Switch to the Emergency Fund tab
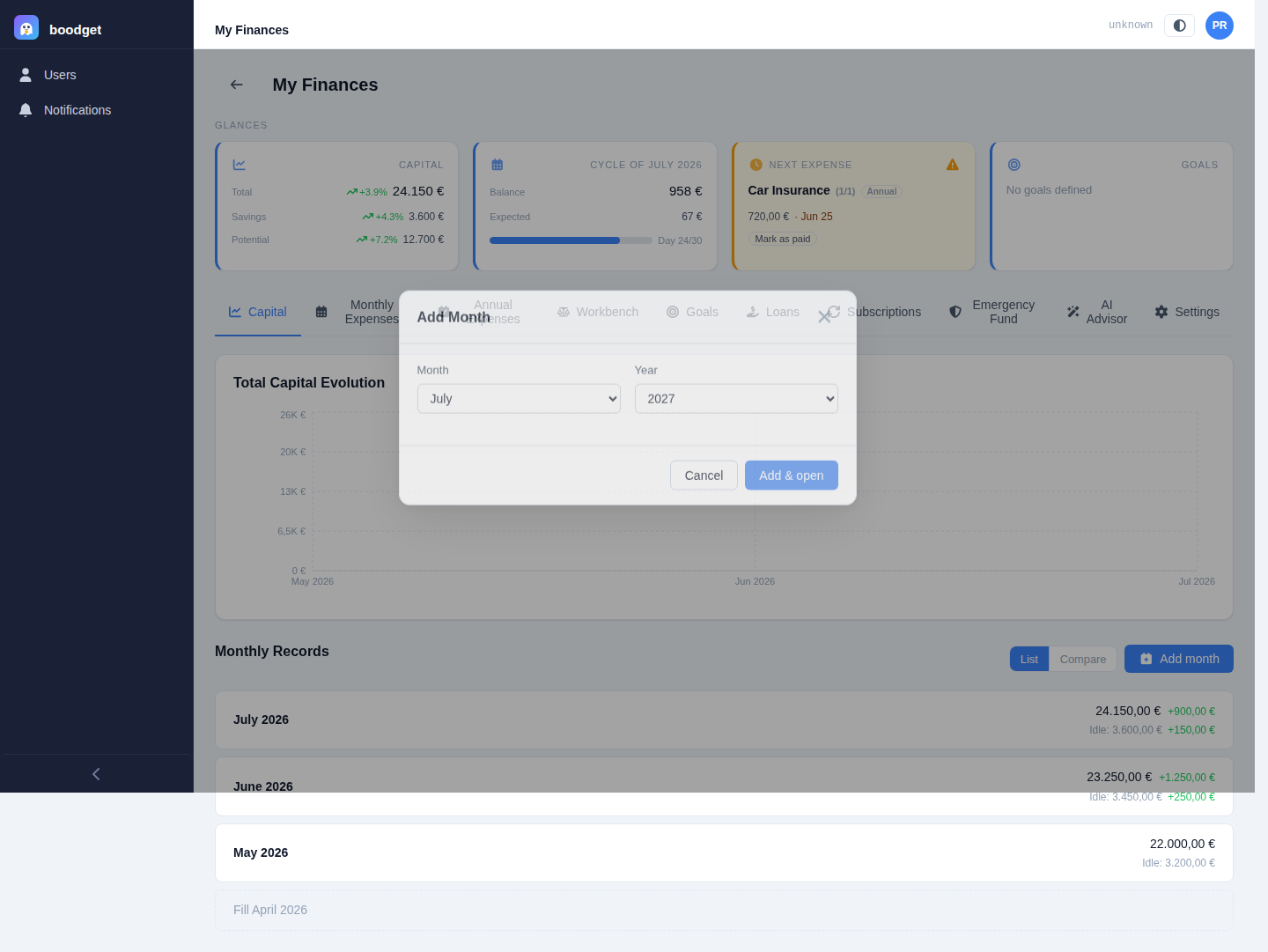1268x952 pixels. [992, 312]
